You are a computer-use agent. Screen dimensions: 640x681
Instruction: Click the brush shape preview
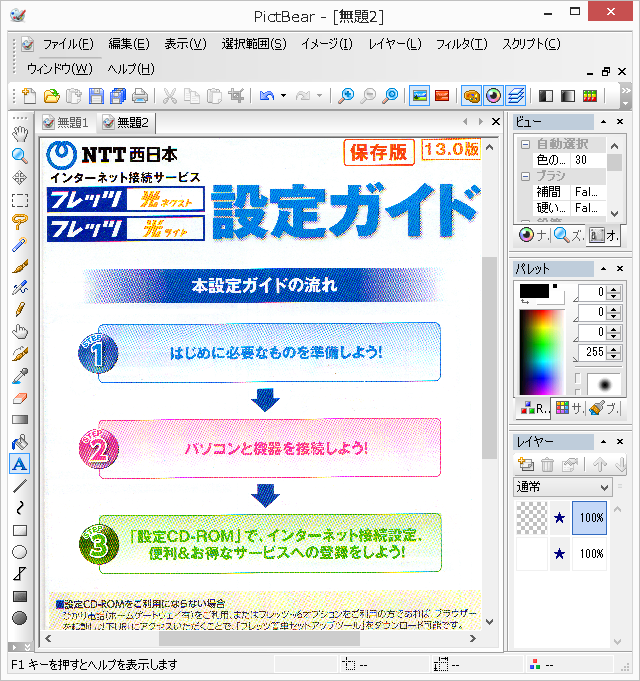[x=604, y=384]
